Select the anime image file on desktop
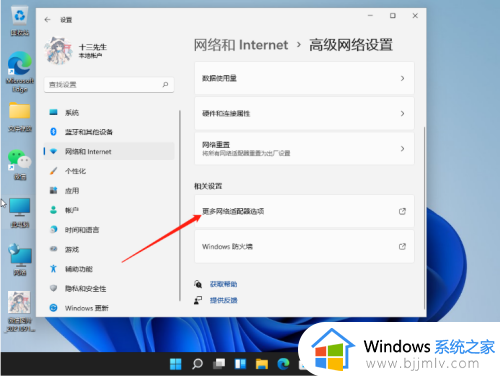The width and height of the screenshot is (500, 377). click(x=20, y=311)
